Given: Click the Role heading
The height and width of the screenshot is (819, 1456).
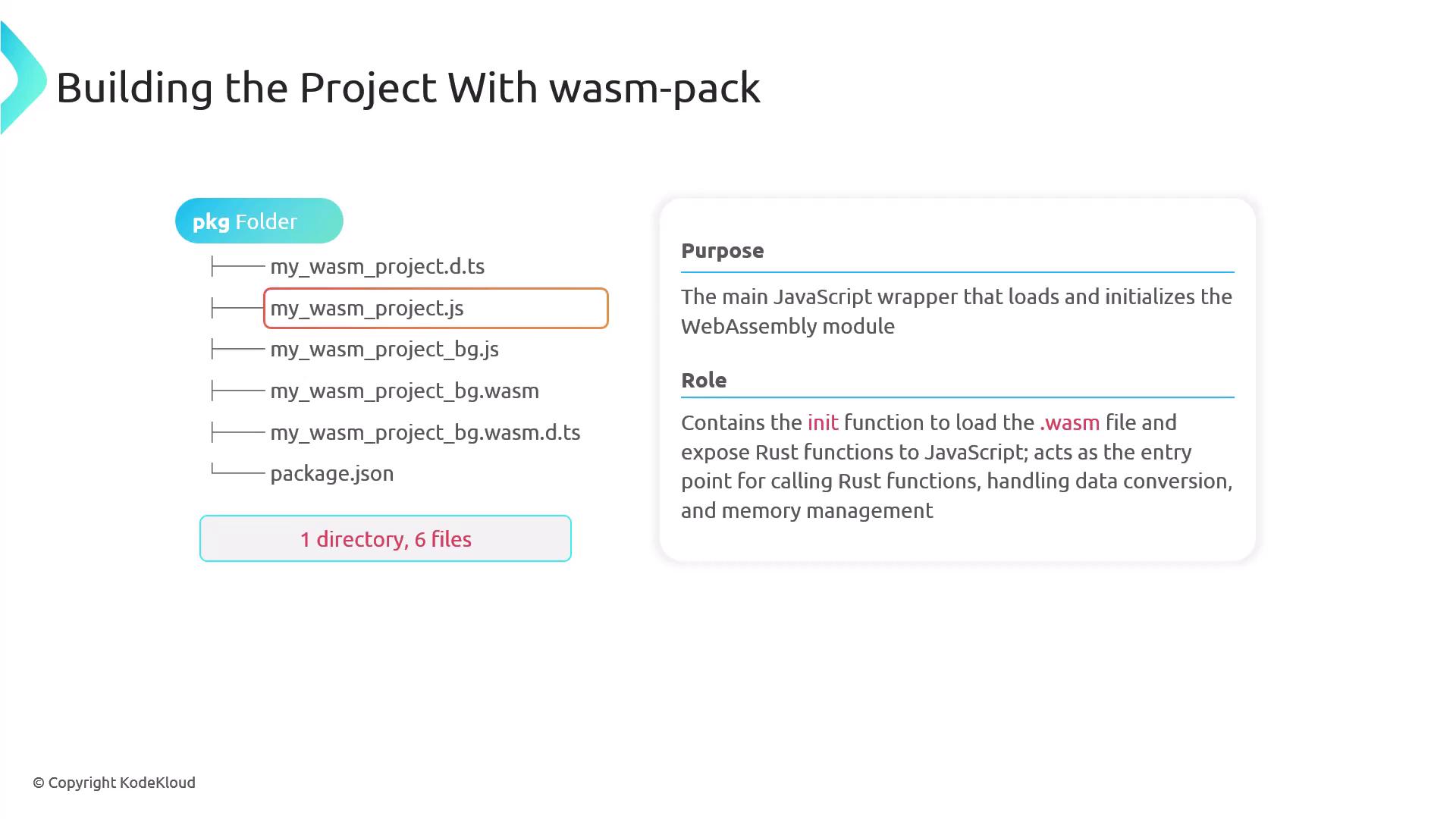Looking at the screenshot, I should pos(703,380).
